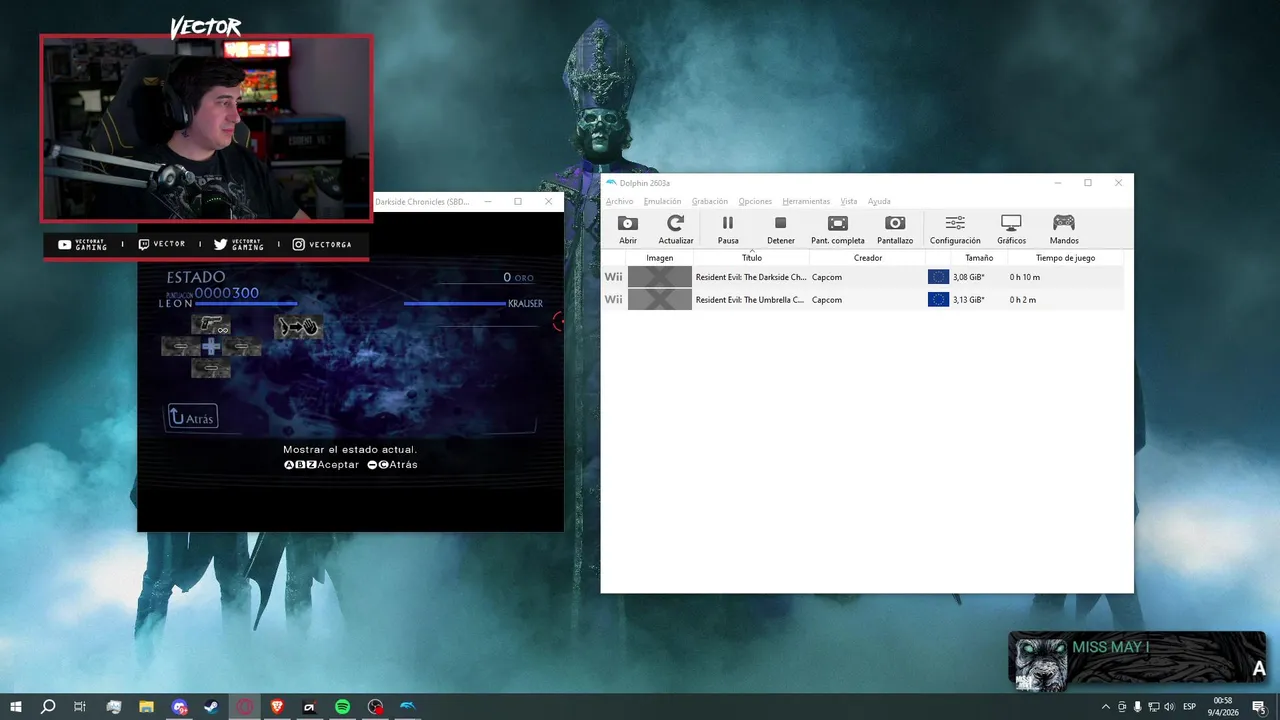The height and width of the screenshot is (720, 1280).
Task: Open the Grabación menu
Action: click(x=710, y=201)
